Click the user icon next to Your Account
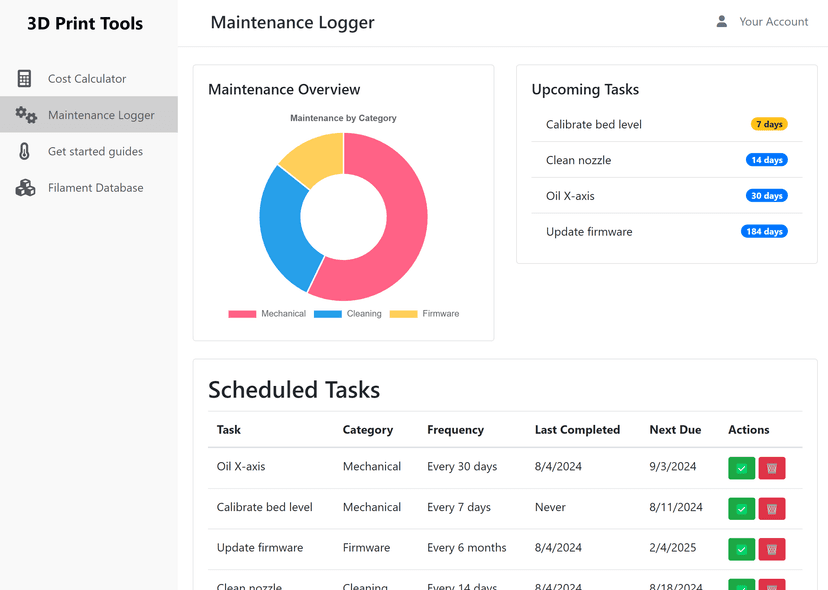This screenshot has height=590, width=828. tap(721, 22)
